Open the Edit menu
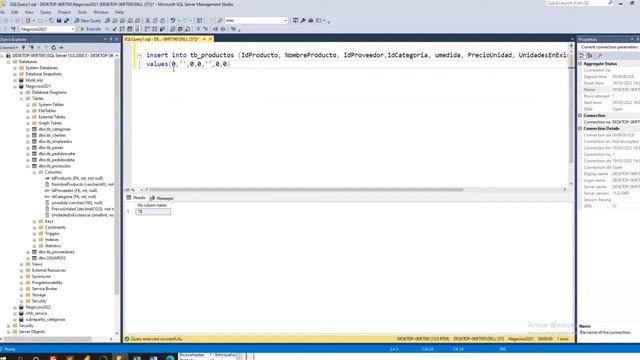Image resolution: width=640 pixels, height=360 pixels. point(15,12)
